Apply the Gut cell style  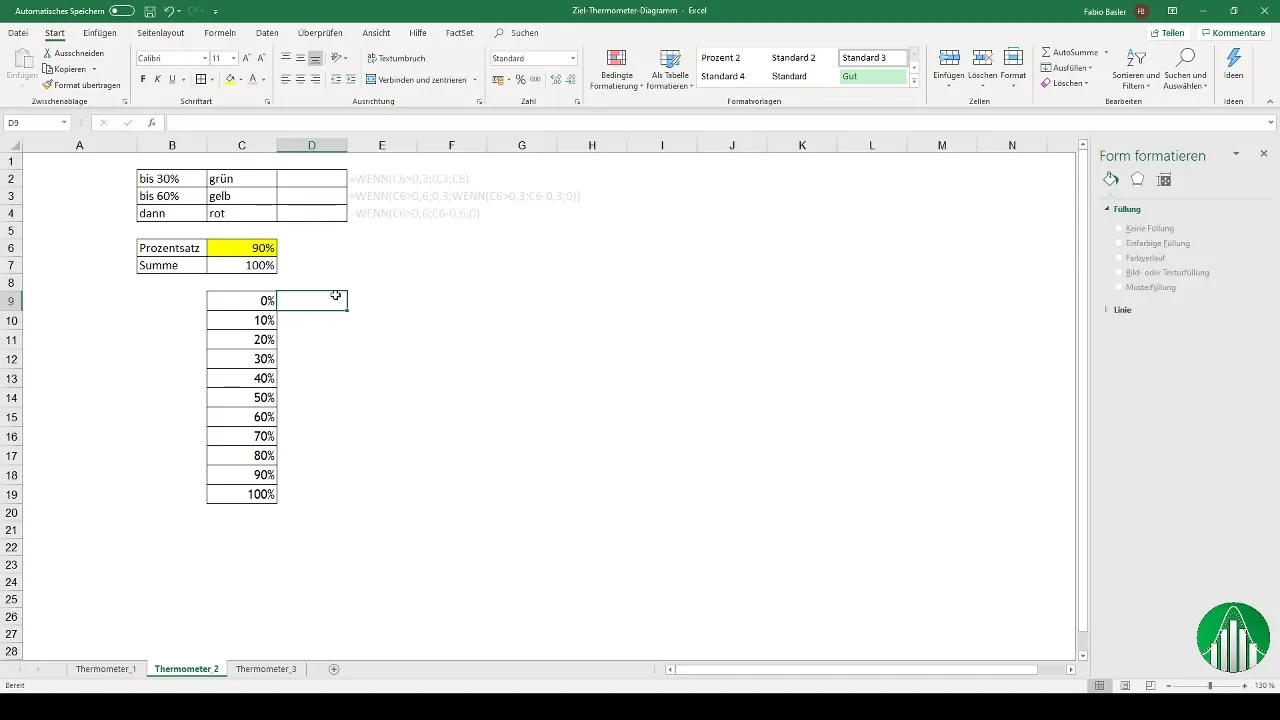(x=873, y=76)
